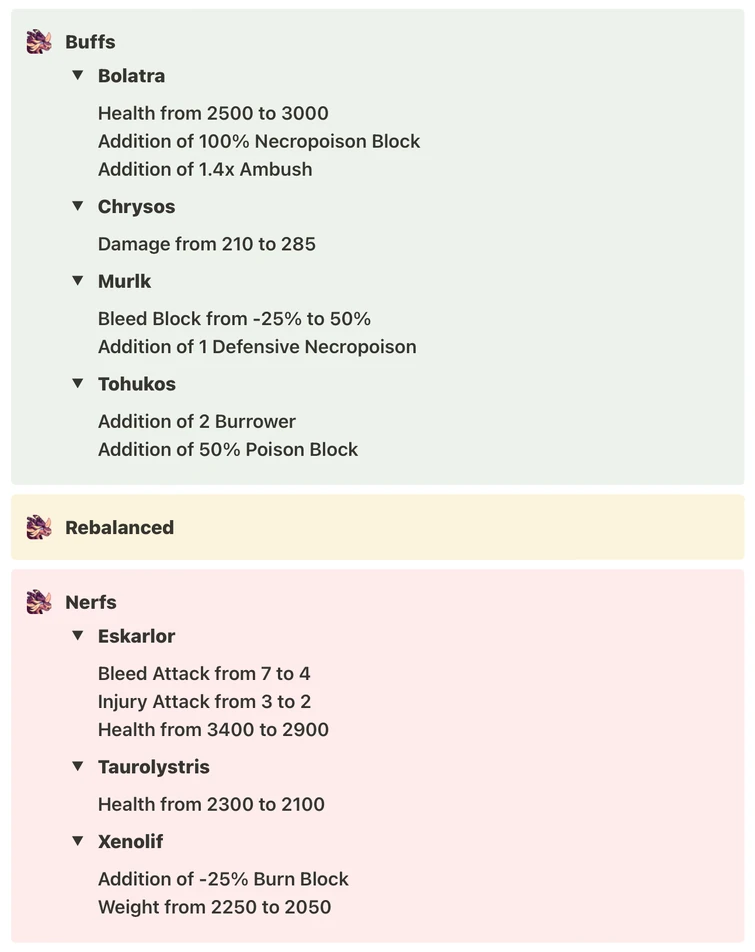The image size is (755, 952).
Task: Click the creature icon beside Nerfs
Action: click(39, 602)
